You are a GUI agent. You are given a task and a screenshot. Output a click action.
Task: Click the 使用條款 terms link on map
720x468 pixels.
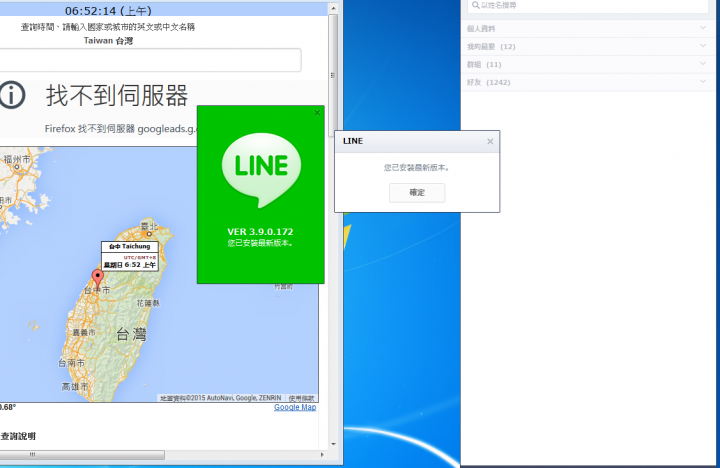301,398
